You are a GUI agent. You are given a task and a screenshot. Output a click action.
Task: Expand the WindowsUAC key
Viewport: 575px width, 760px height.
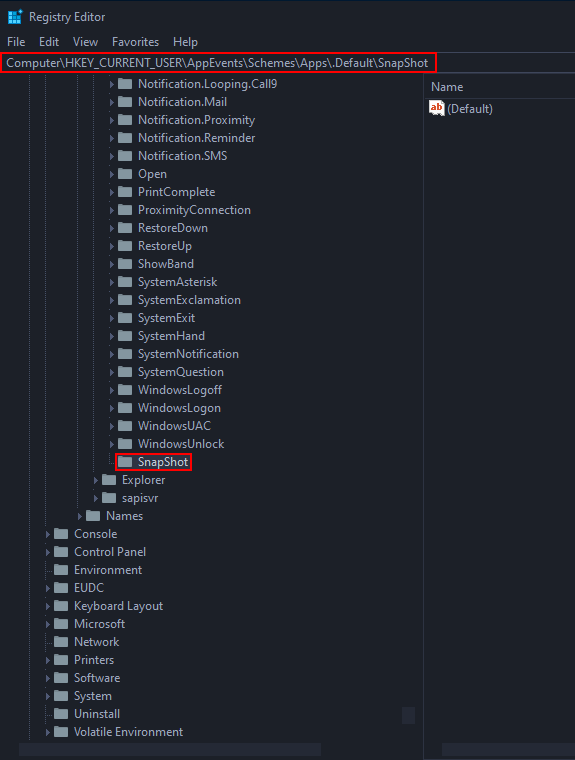pos(112,426)
